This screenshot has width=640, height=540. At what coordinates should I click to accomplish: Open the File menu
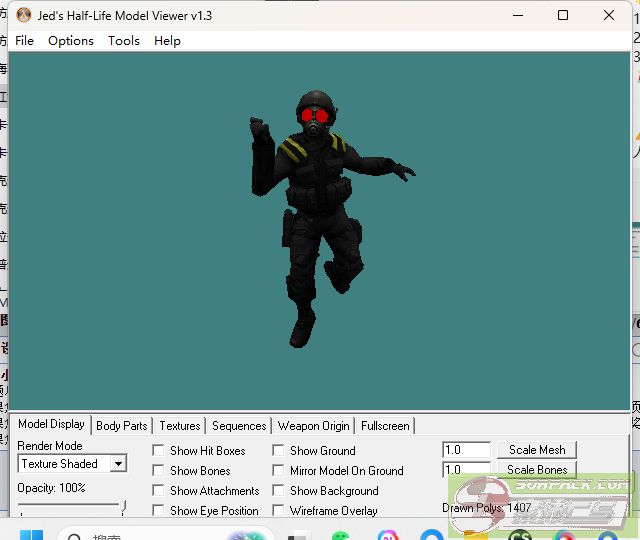tap(25, 41)
